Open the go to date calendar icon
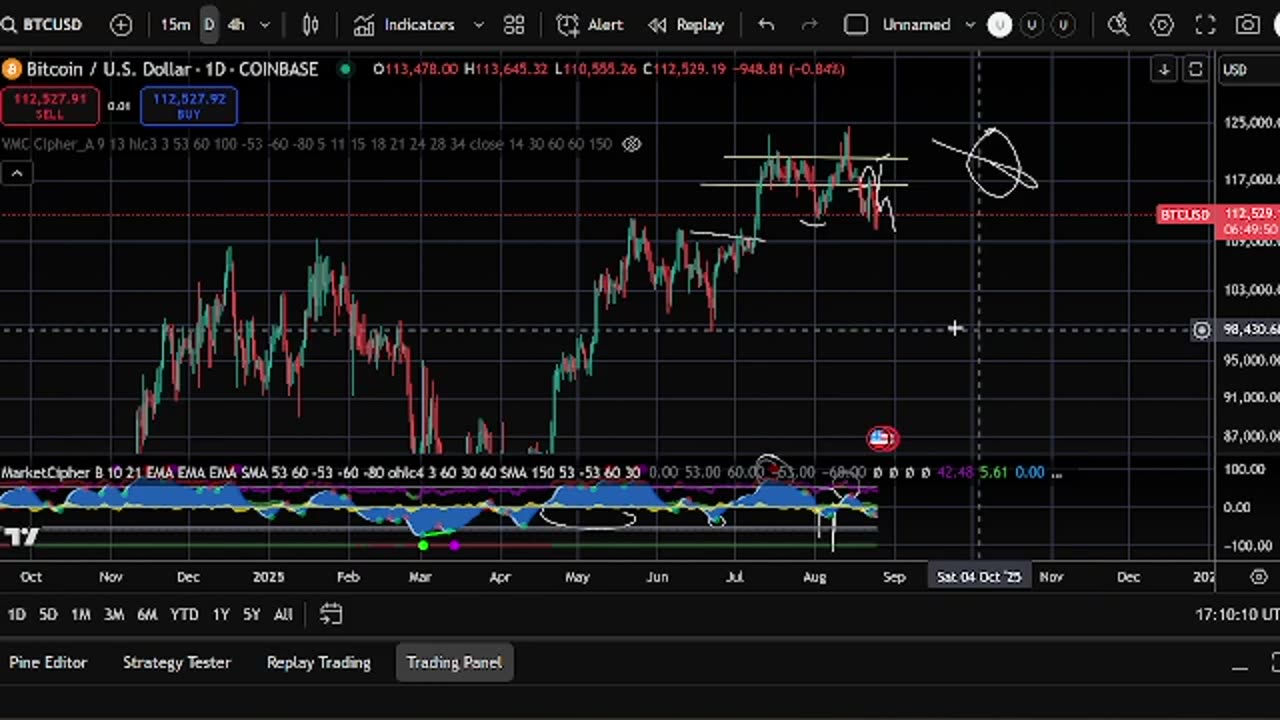Viewport: 1280px width, 720px height. pyautogui.click(x=331, y=615)
